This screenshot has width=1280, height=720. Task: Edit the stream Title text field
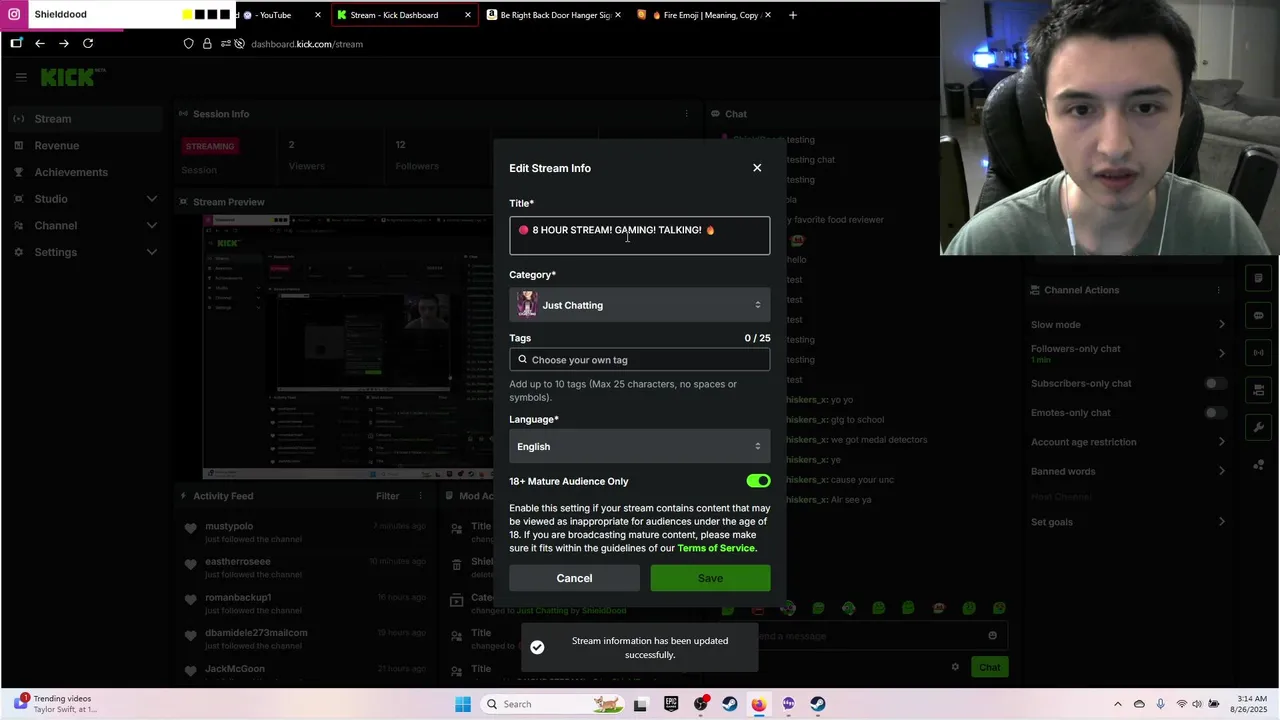click(x=640, y=236)
